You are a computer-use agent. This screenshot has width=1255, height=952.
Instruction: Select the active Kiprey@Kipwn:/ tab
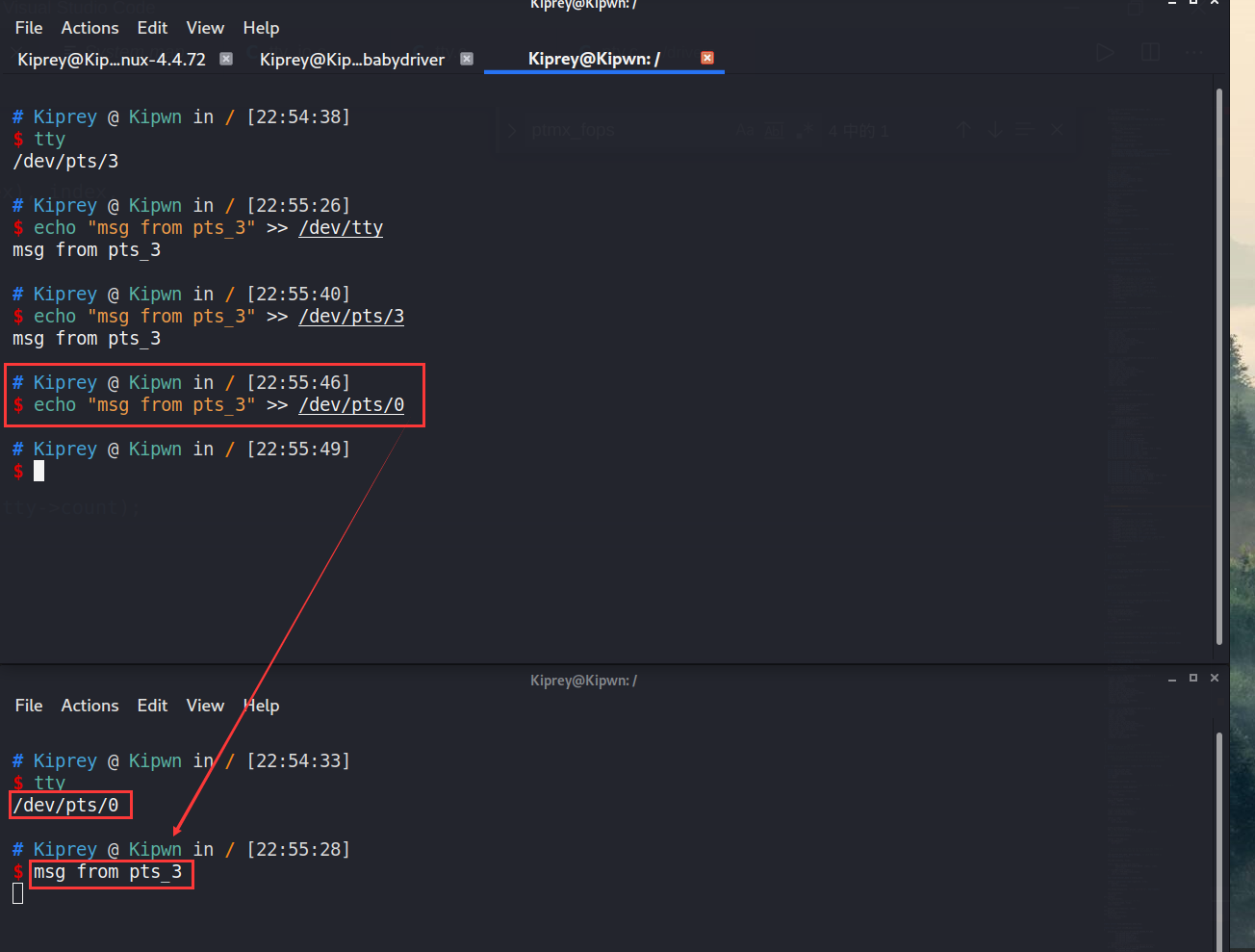click(x=594, y=59)
